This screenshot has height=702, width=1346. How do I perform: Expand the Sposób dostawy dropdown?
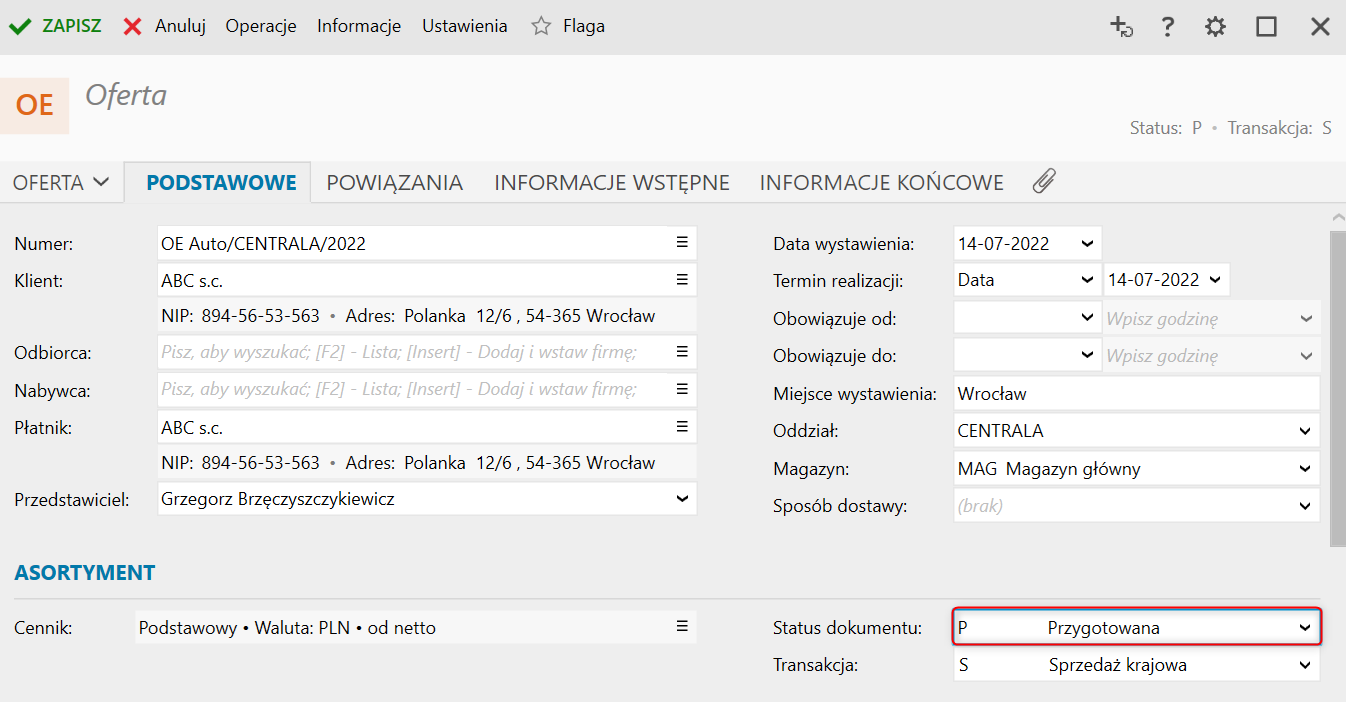[x=1304, y=506]
